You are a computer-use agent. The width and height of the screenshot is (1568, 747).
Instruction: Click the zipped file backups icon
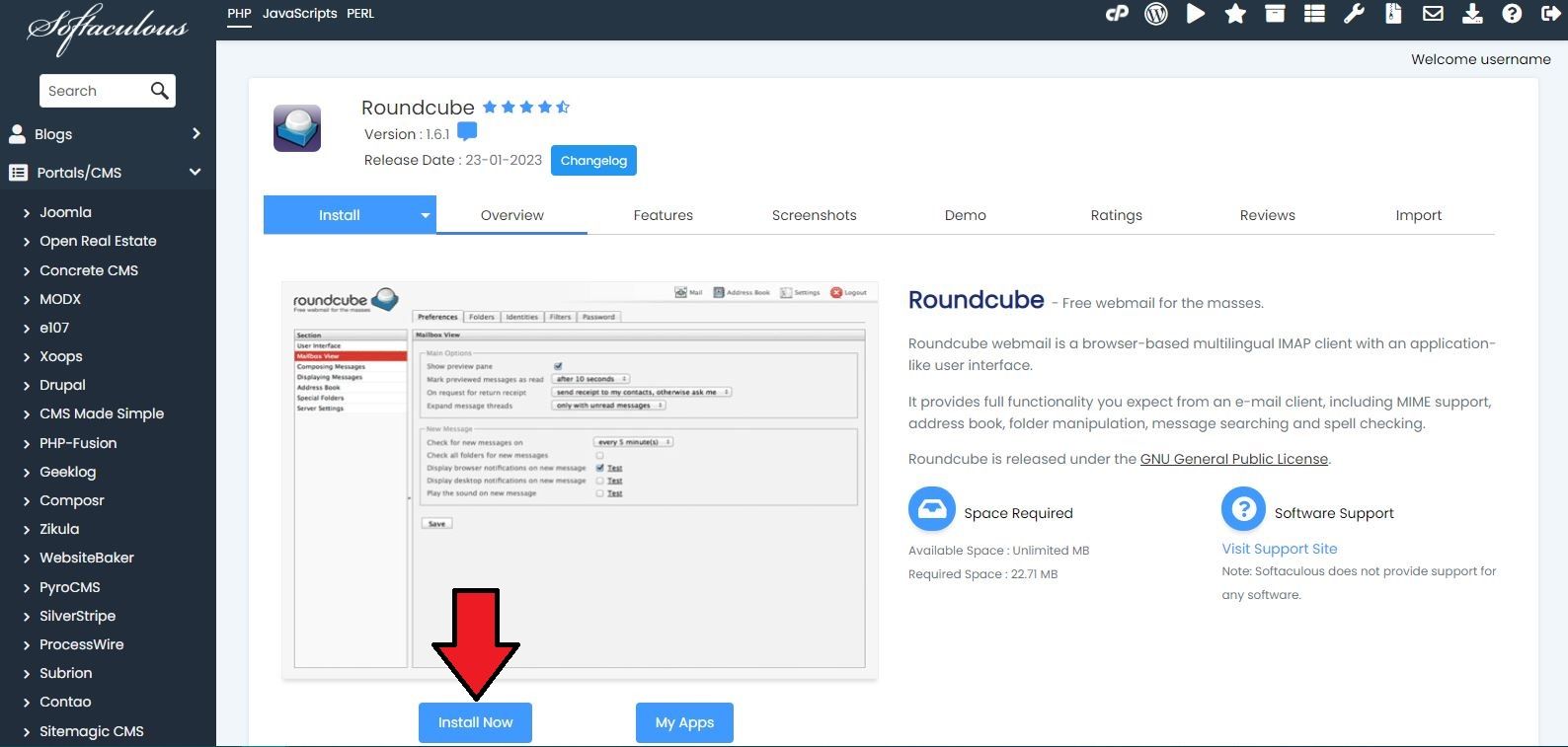[x=1393, y=14]
